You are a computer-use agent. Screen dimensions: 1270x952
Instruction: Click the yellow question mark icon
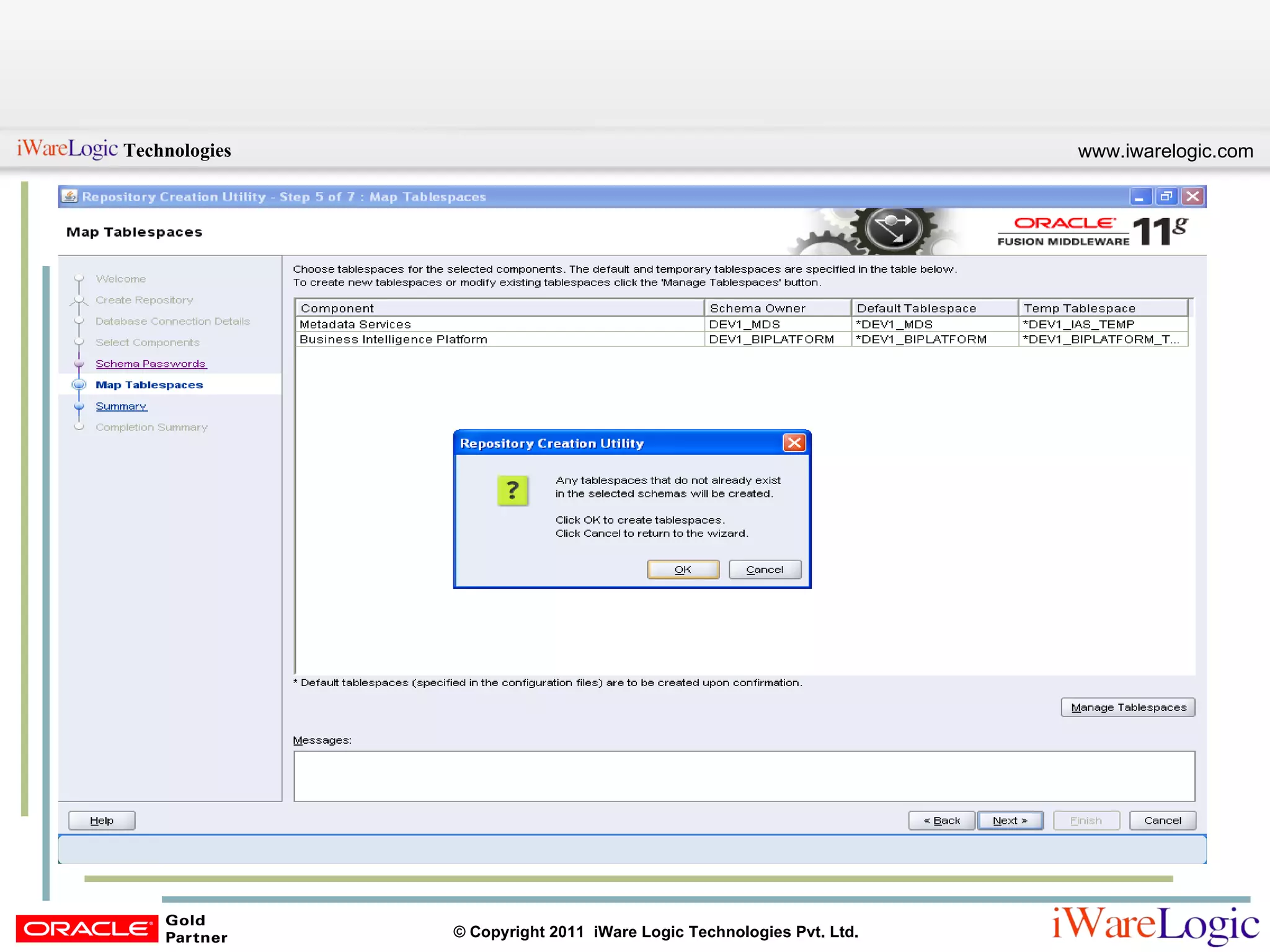tap(512, 491)
